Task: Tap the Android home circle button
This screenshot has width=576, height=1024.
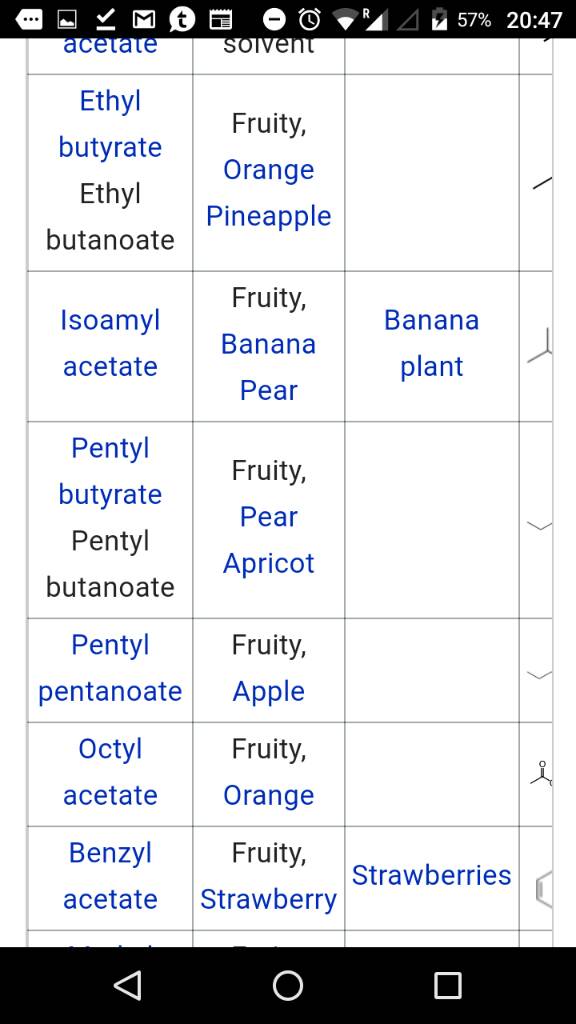Action: click(x=288, y=985)
